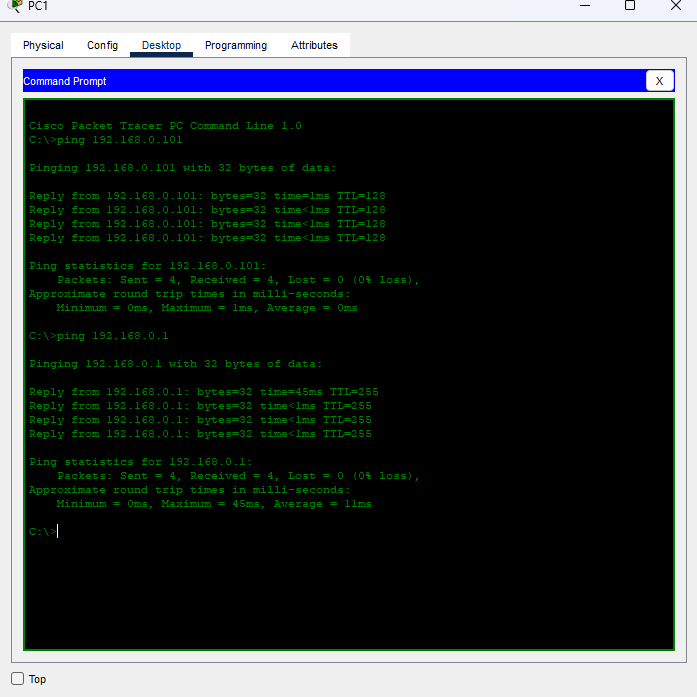Open the Attributes tab
This screenshot has width=697, height=697.
pos(314,45)
